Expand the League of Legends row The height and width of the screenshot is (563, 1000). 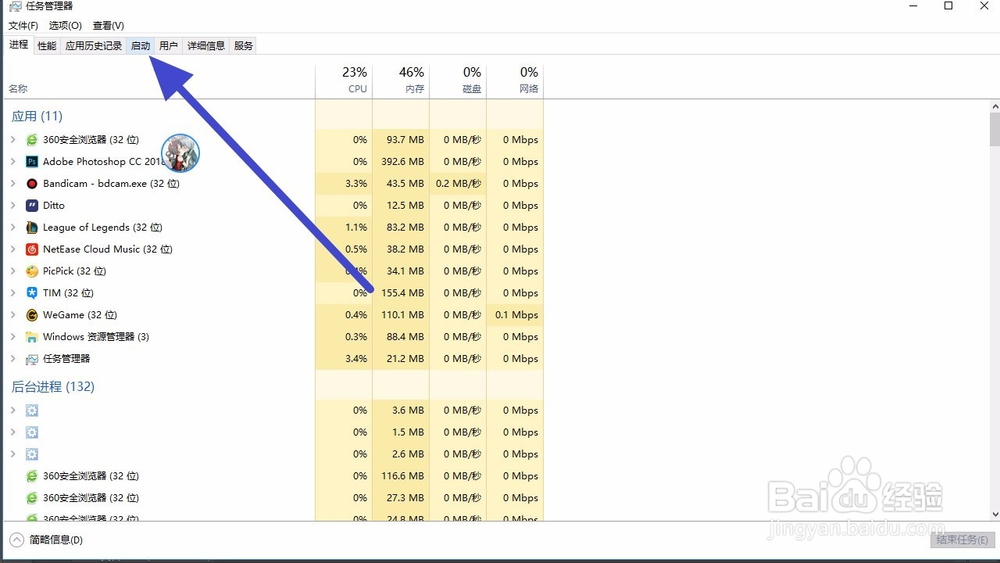pyautogui.click(x=13, y=227)
